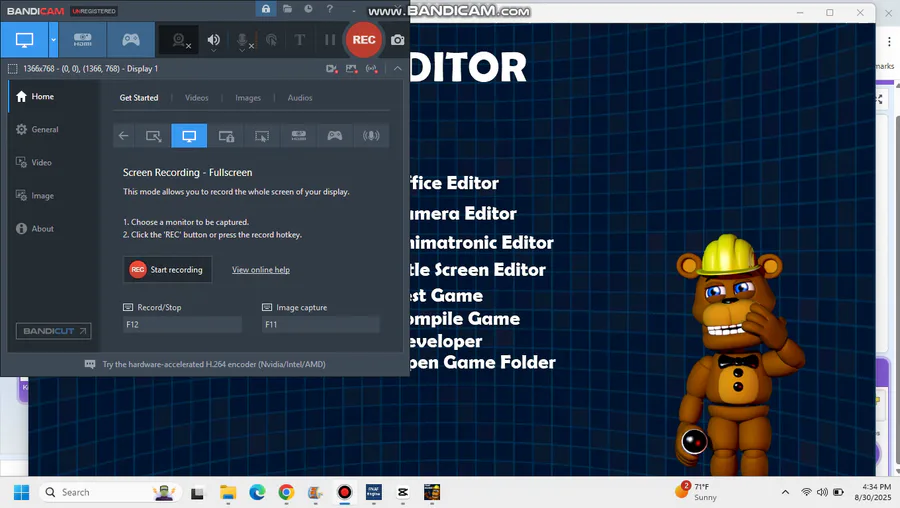Open clock showing 4:34 PM
The width and height of the screenshot is (900, 508).
click(872, 492)
